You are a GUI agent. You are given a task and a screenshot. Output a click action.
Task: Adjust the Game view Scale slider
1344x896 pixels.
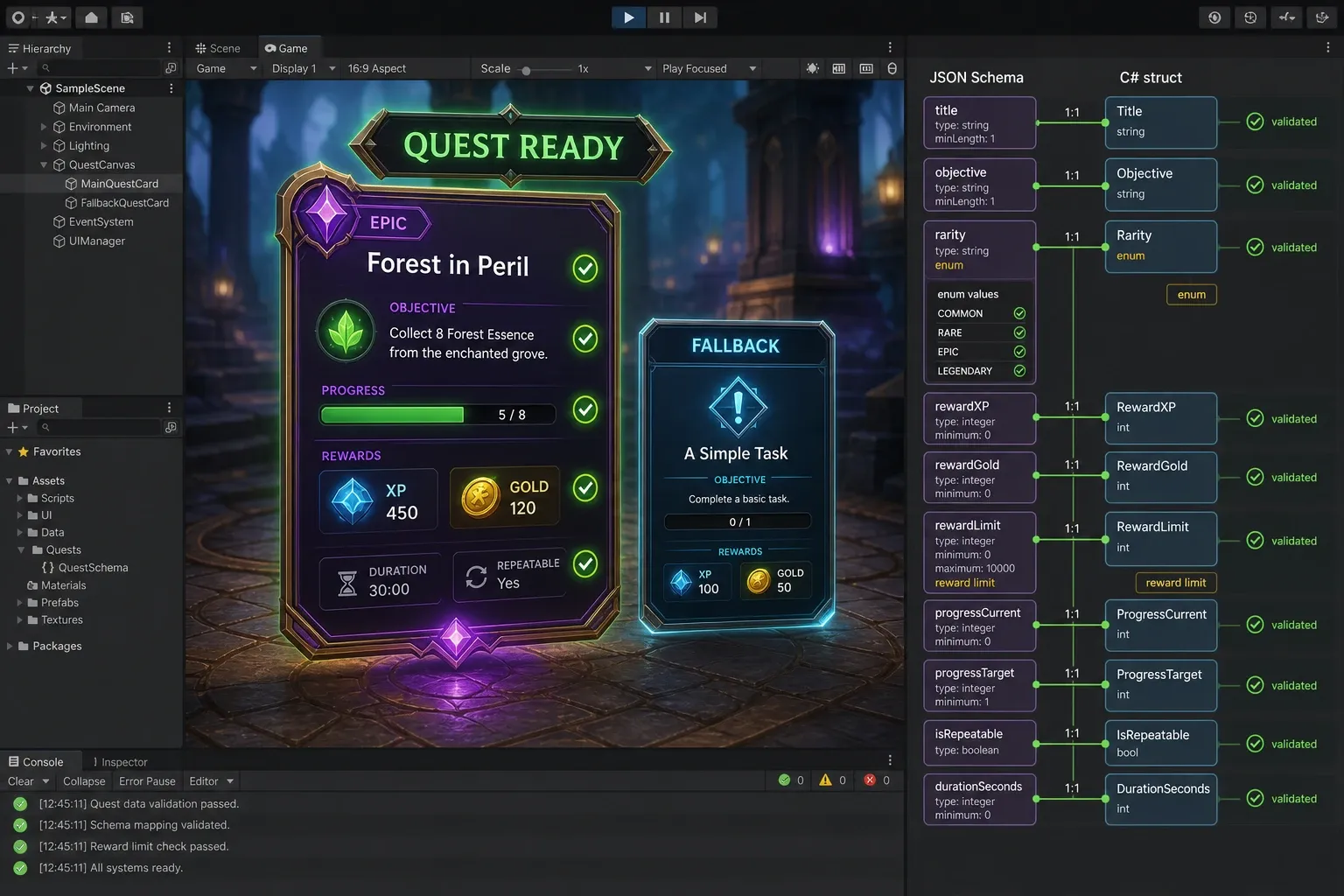click(546, 69)
